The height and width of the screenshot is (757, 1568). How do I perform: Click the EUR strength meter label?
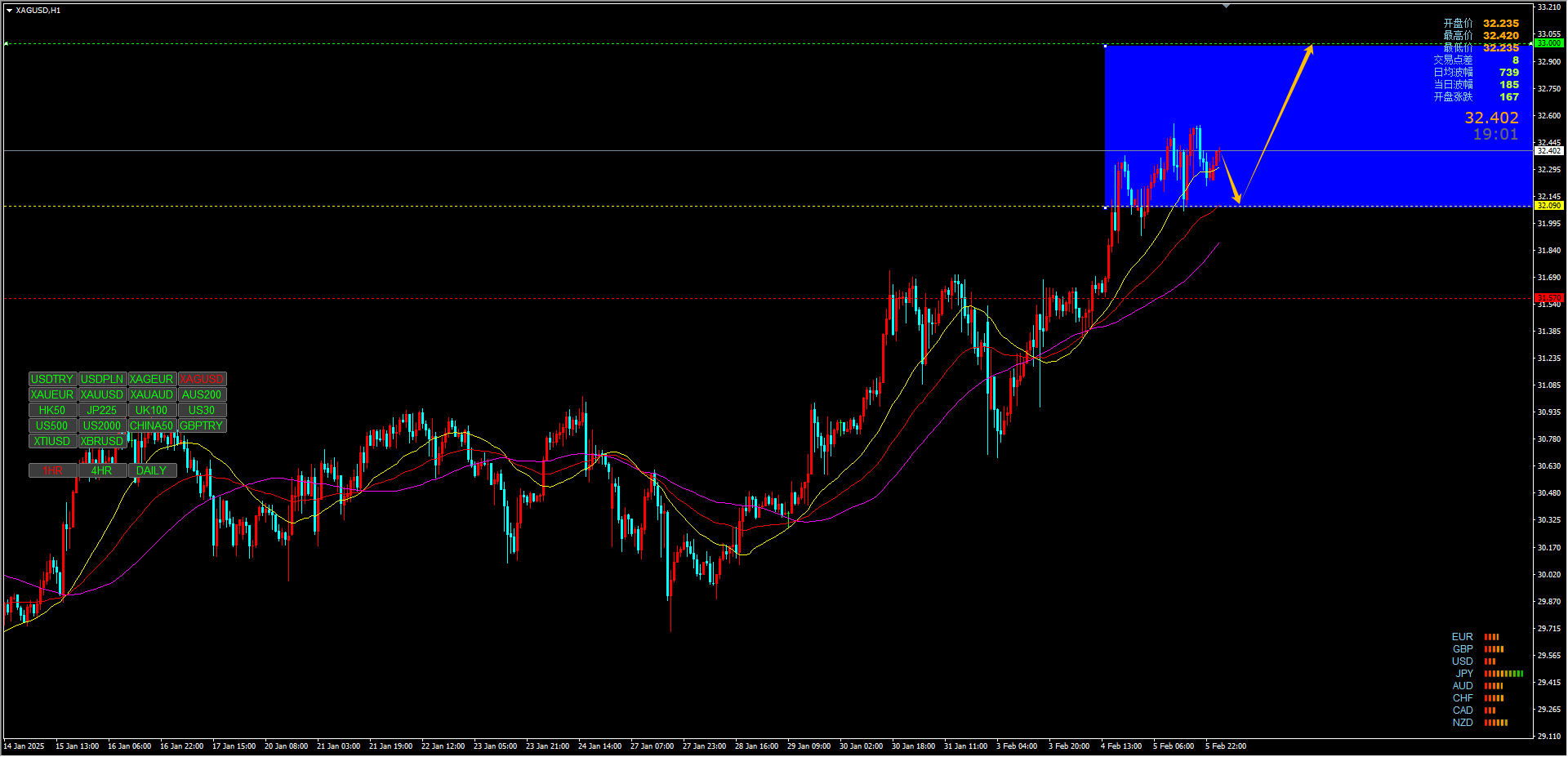(1463, 637)
